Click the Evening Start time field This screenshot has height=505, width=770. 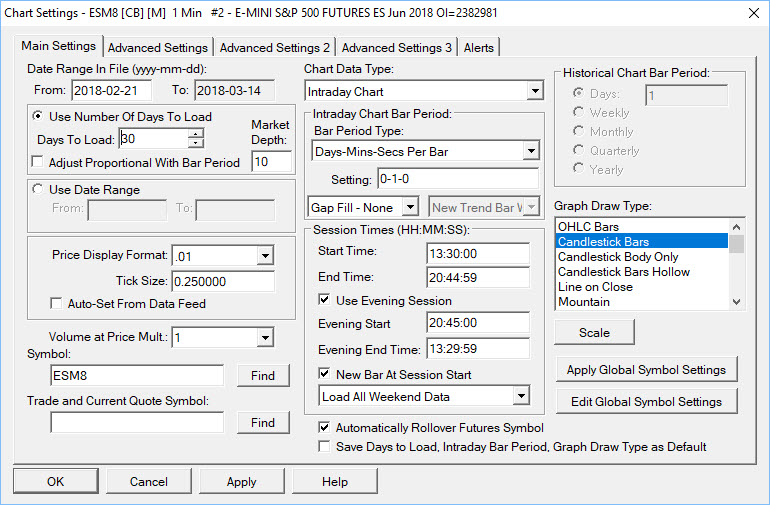click(478, 323)
